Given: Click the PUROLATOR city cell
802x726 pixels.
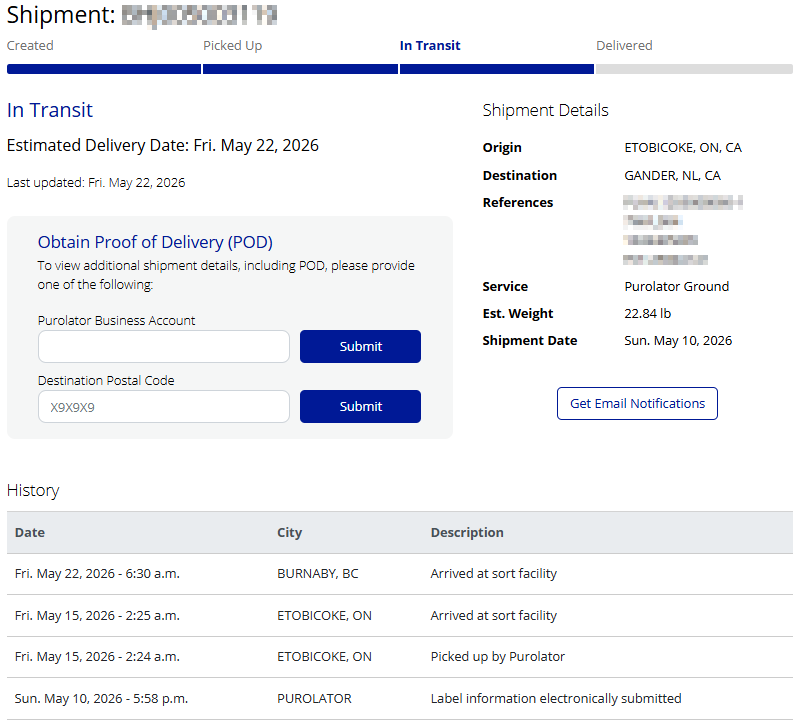Looking at the screenshot, I should [314, 699].
